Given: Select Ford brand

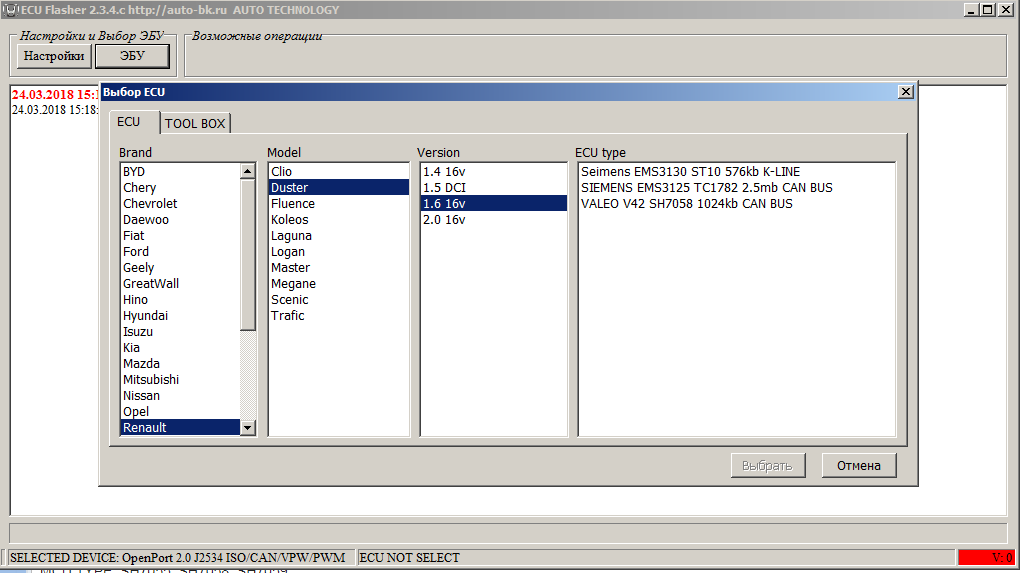Looking at the screenshot, I should click(x=180, y=252).
